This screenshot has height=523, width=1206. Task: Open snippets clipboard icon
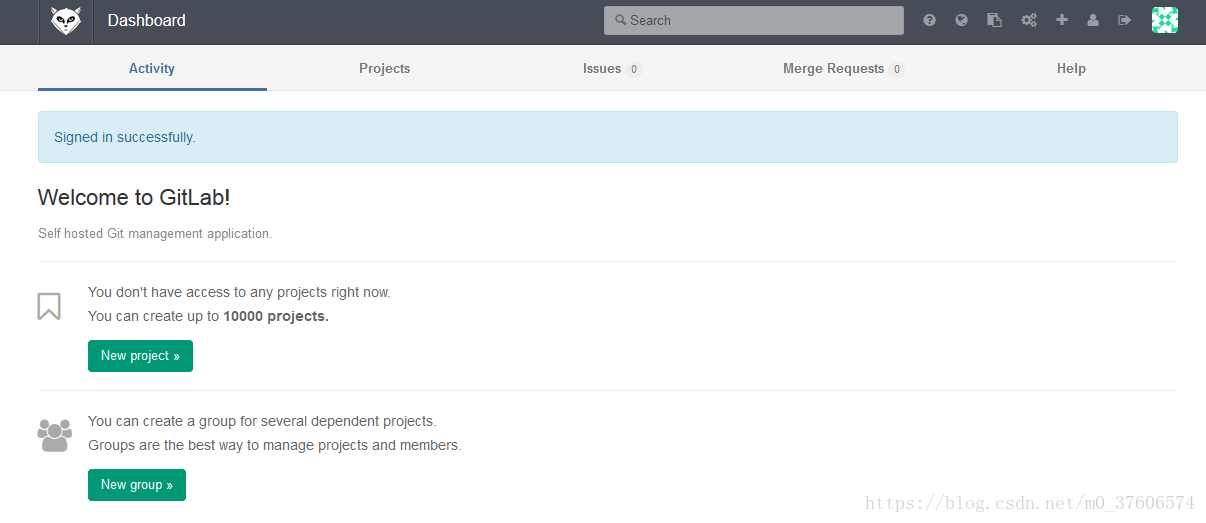(995, 20)
